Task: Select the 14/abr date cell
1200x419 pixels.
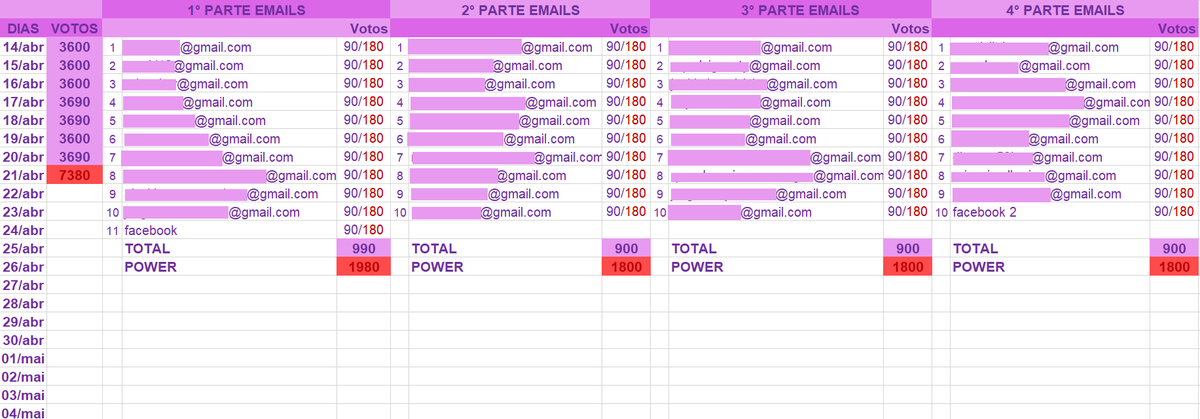Action: (x=23, y=47)
